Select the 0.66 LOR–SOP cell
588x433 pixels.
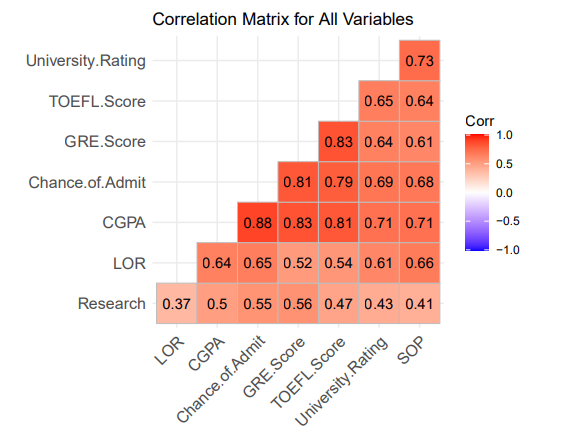tap(420, 263)
